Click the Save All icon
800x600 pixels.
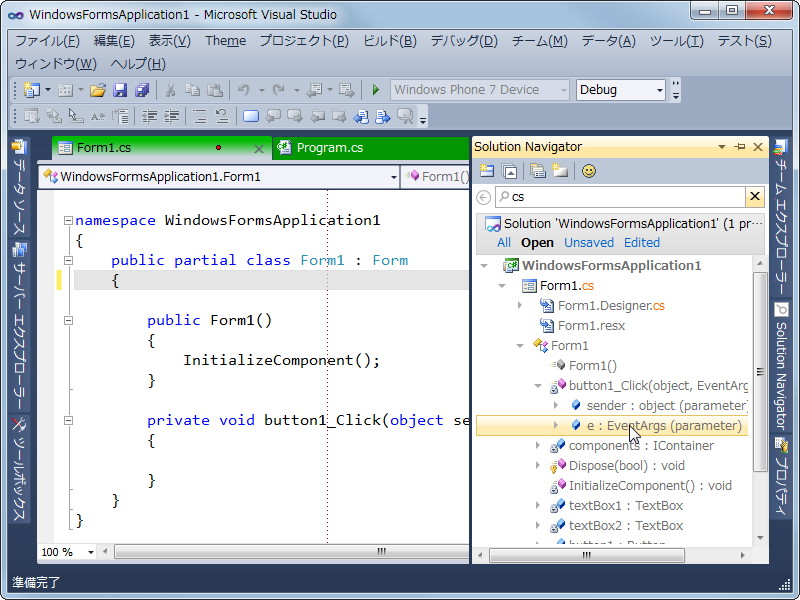(x=142, y=90)
